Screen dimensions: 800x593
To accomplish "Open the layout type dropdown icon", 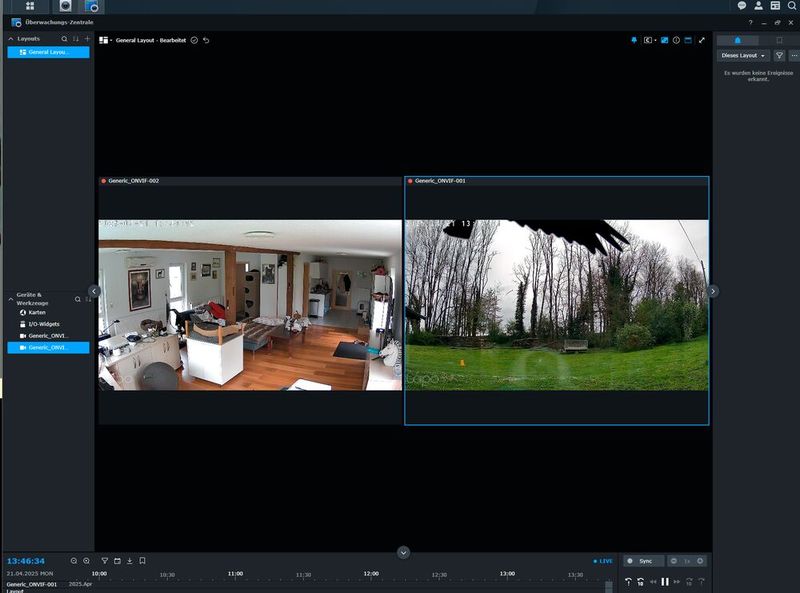I will point(105,40).
